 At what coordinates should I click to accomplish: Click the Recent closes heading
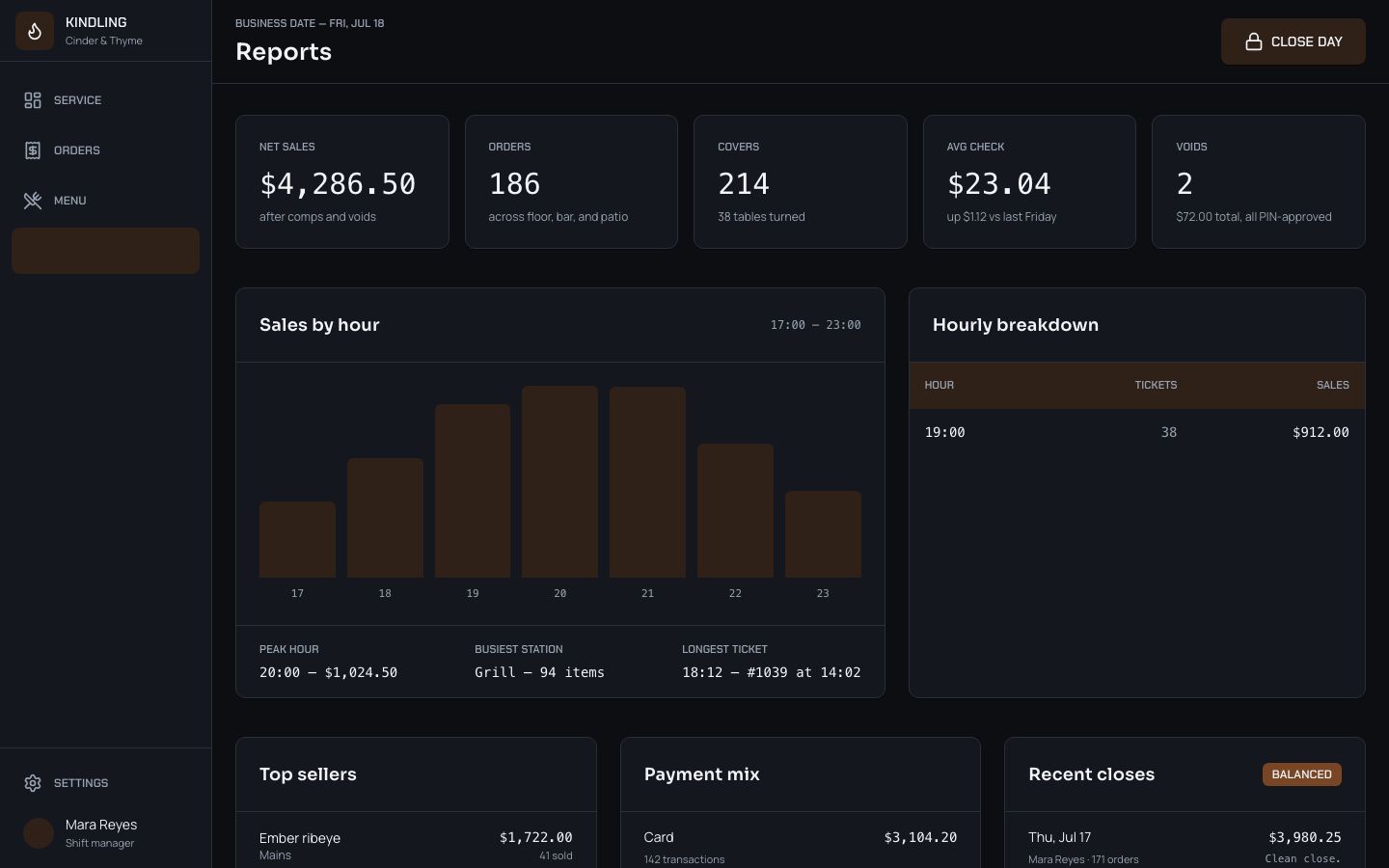click(1091, 774)
